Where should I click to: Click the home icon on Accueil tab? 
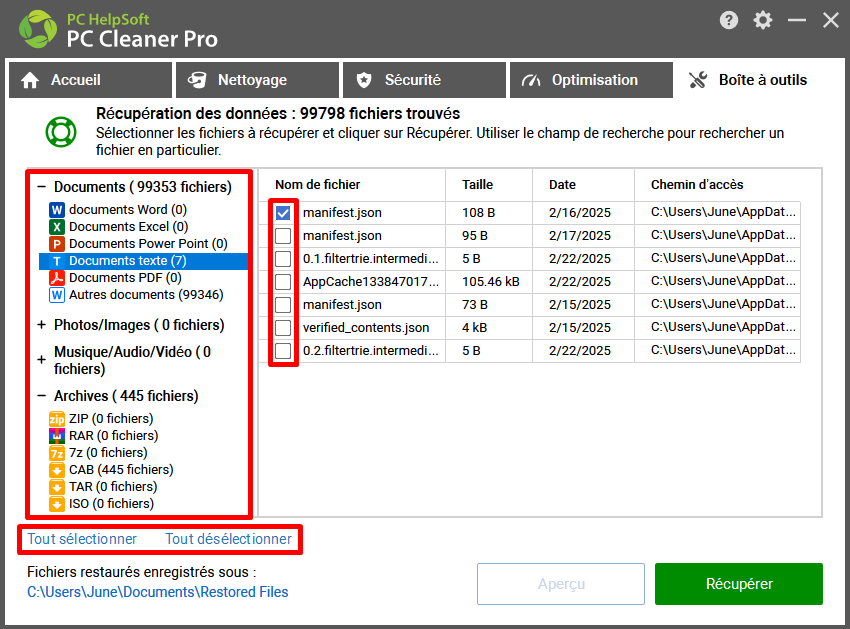pyautogui.click(x=30, y=80)
